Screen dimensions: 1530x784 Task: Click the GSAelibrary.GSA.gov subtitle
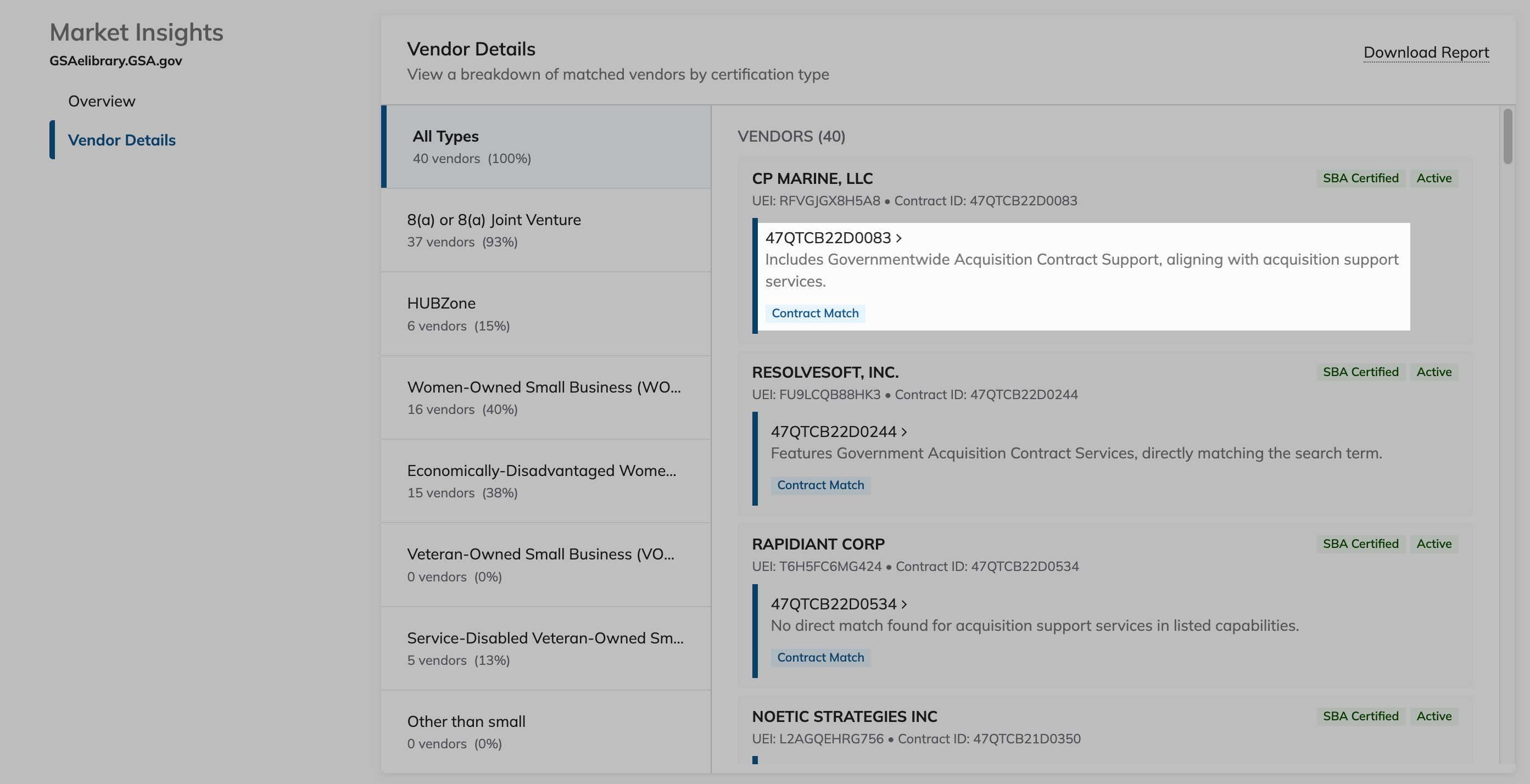[116, 60]
